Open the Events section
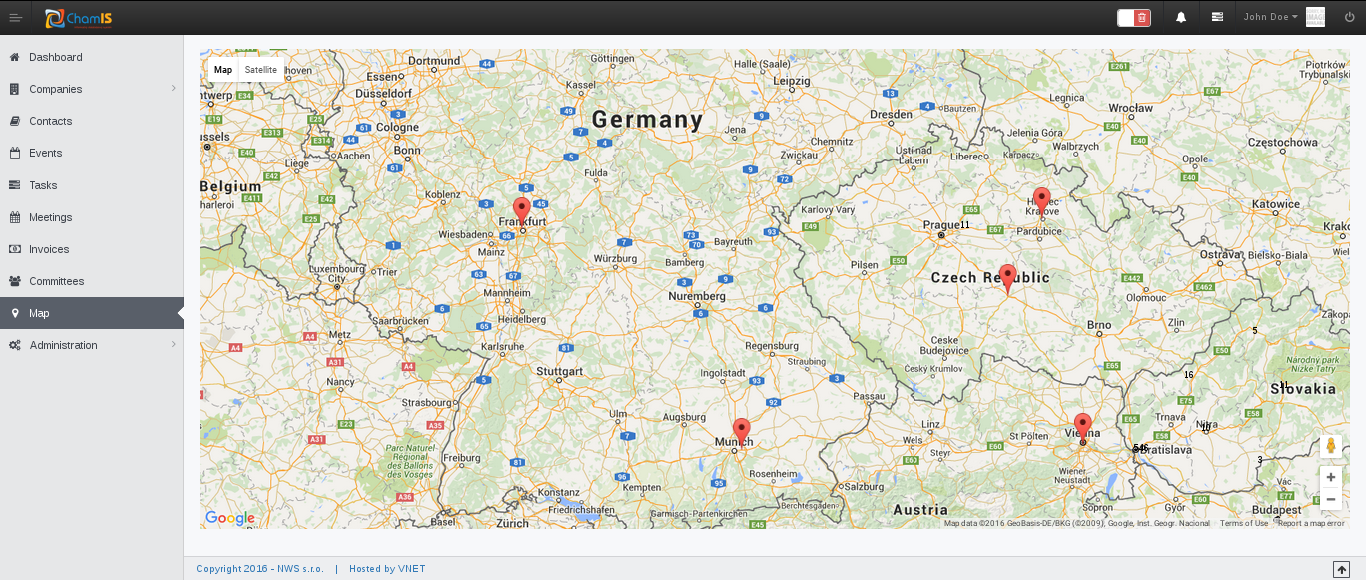 92,153
